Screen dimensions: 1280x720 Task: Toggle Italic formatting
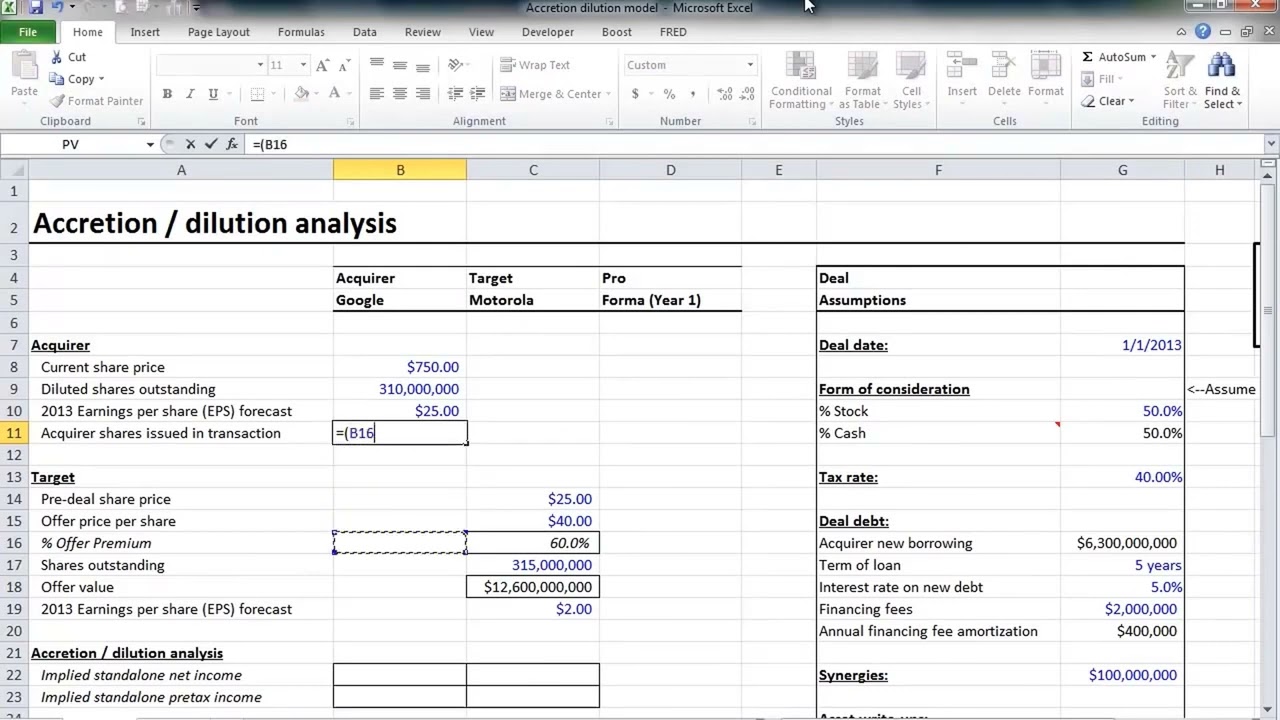[x=190, y=94]
